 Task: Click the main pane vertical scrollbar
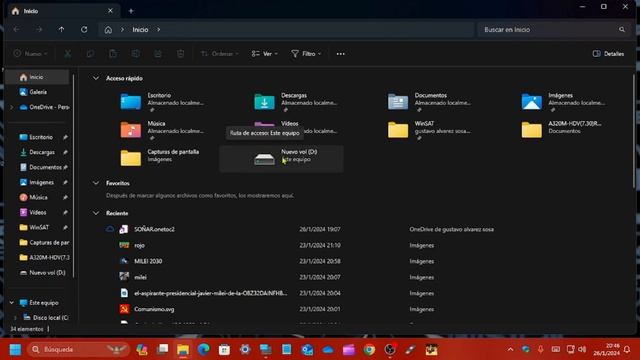(633, 131)
